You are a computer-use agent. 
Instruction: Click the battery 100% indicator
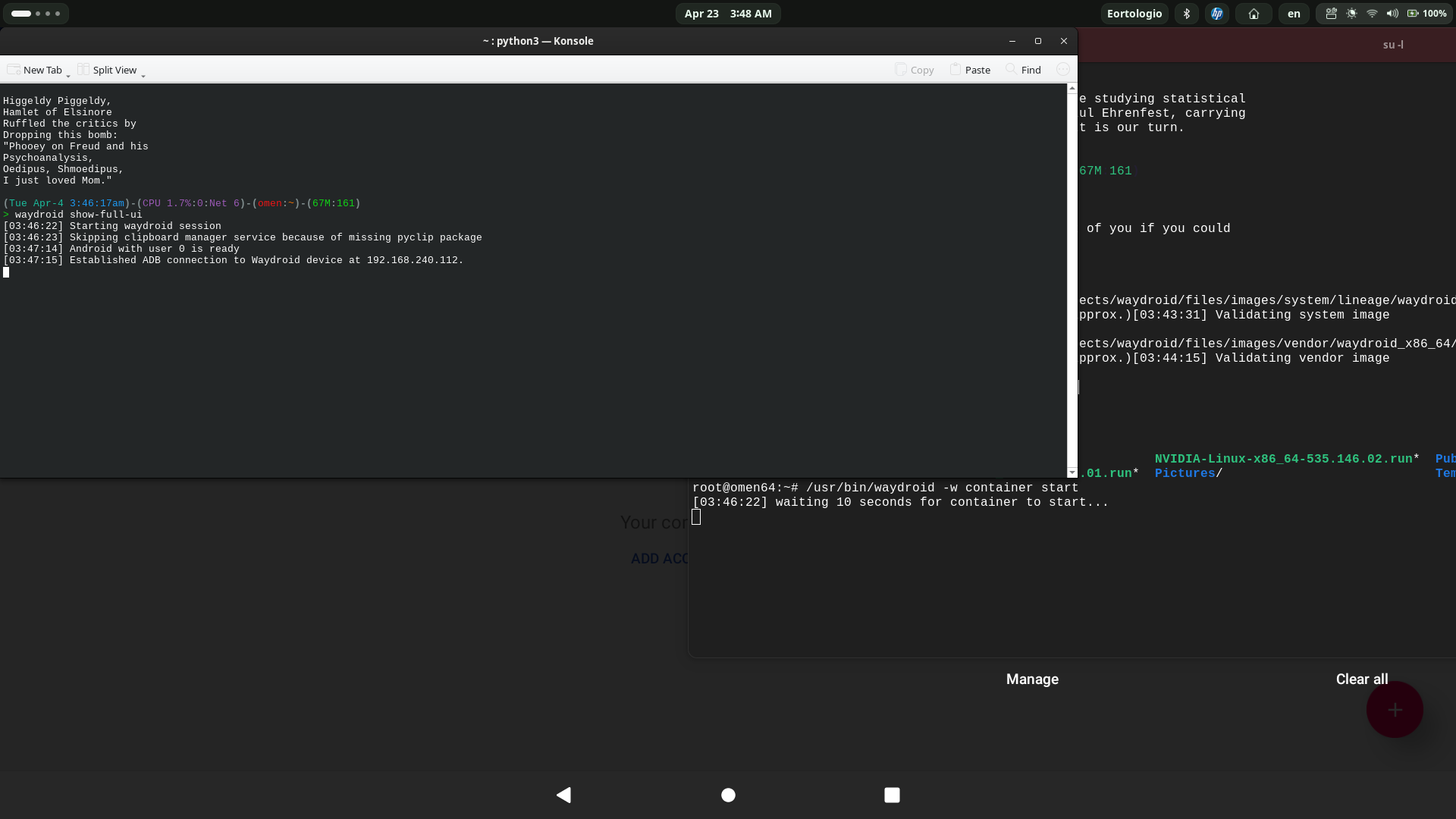(x=1426, y=14)
